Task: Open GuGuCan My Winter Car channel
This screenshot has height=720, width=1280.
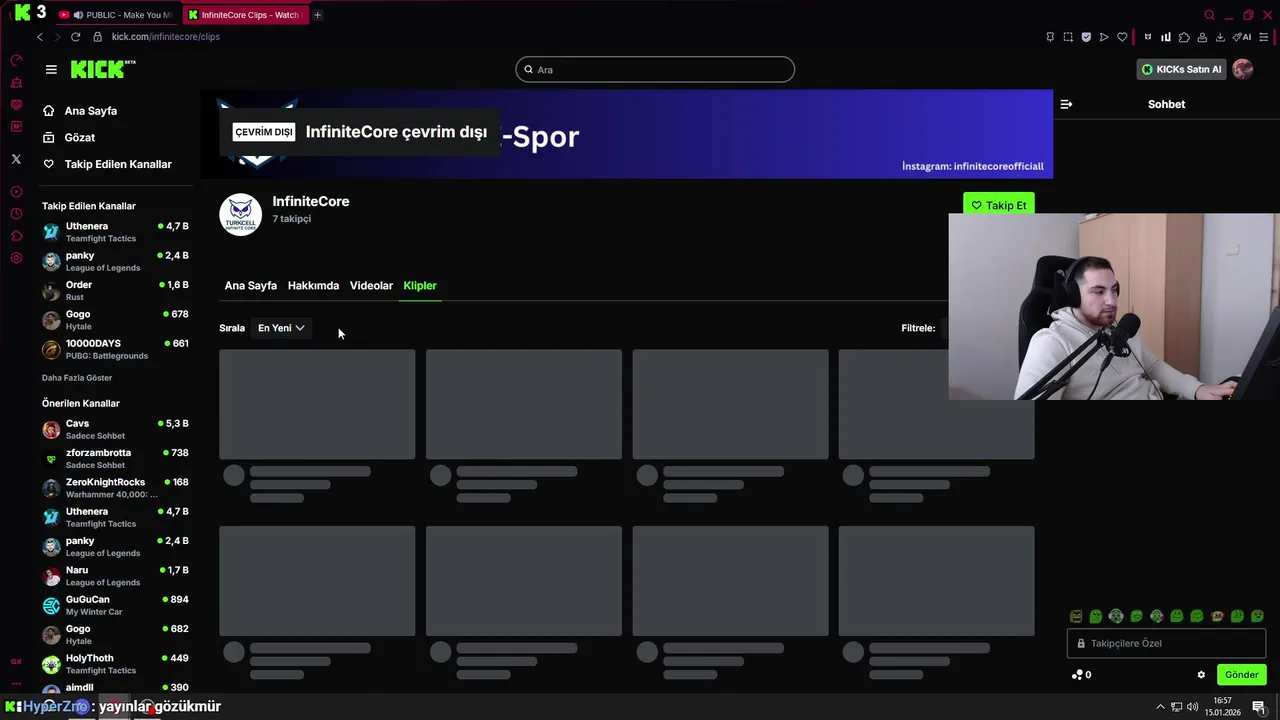Action: 115,605
